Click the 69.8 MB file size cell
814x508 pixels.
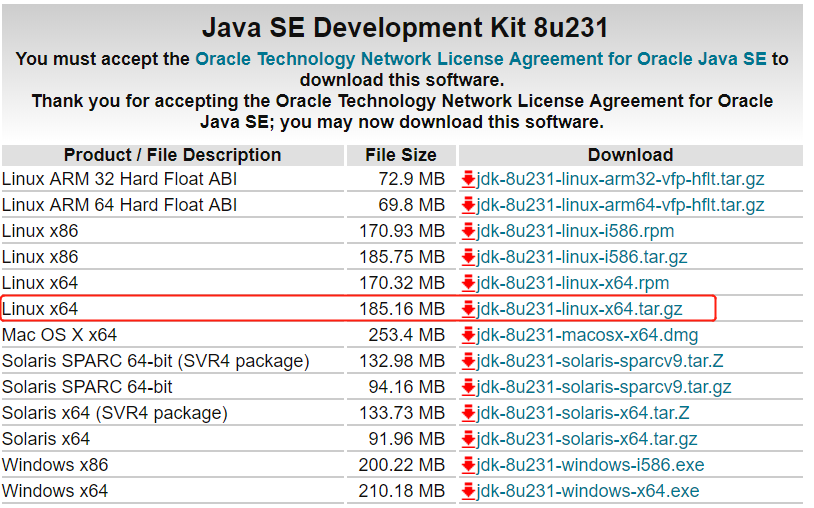(411, 205)
